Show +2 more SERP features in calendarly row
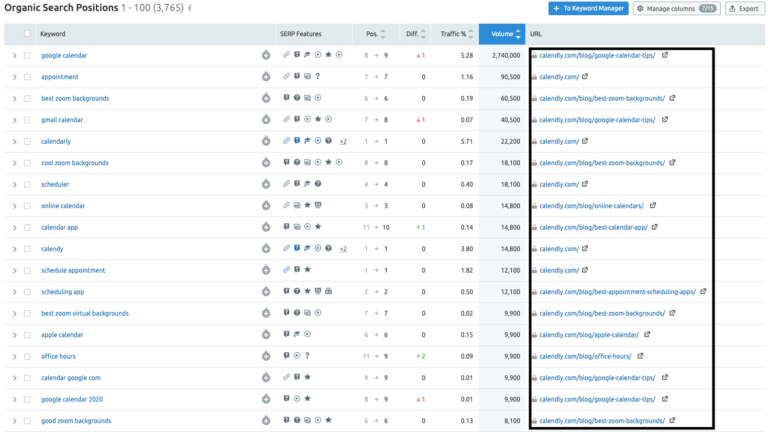768x432 pixels. click(343, 142)
